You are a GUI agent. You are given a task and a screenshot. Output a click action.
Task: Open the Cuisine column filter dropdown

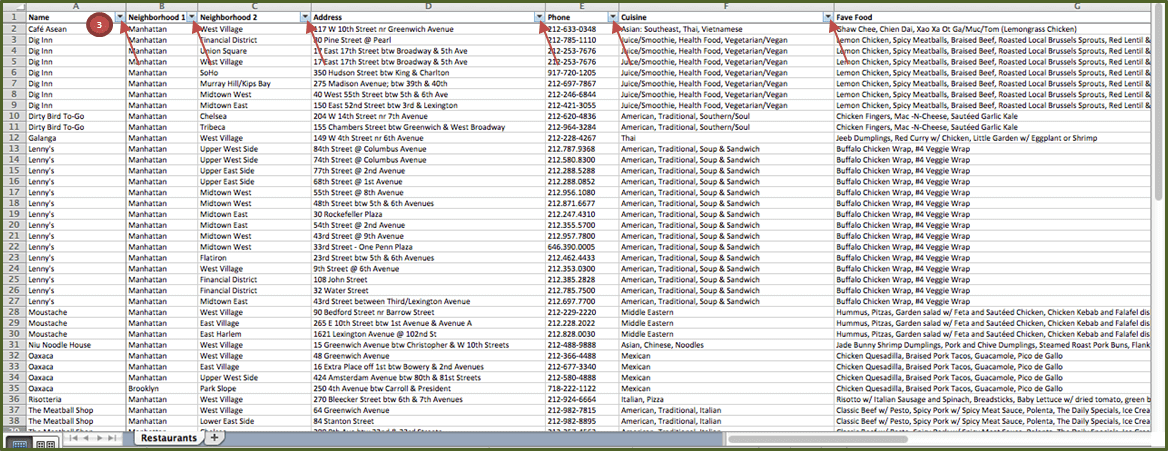(x=827, y=18)
